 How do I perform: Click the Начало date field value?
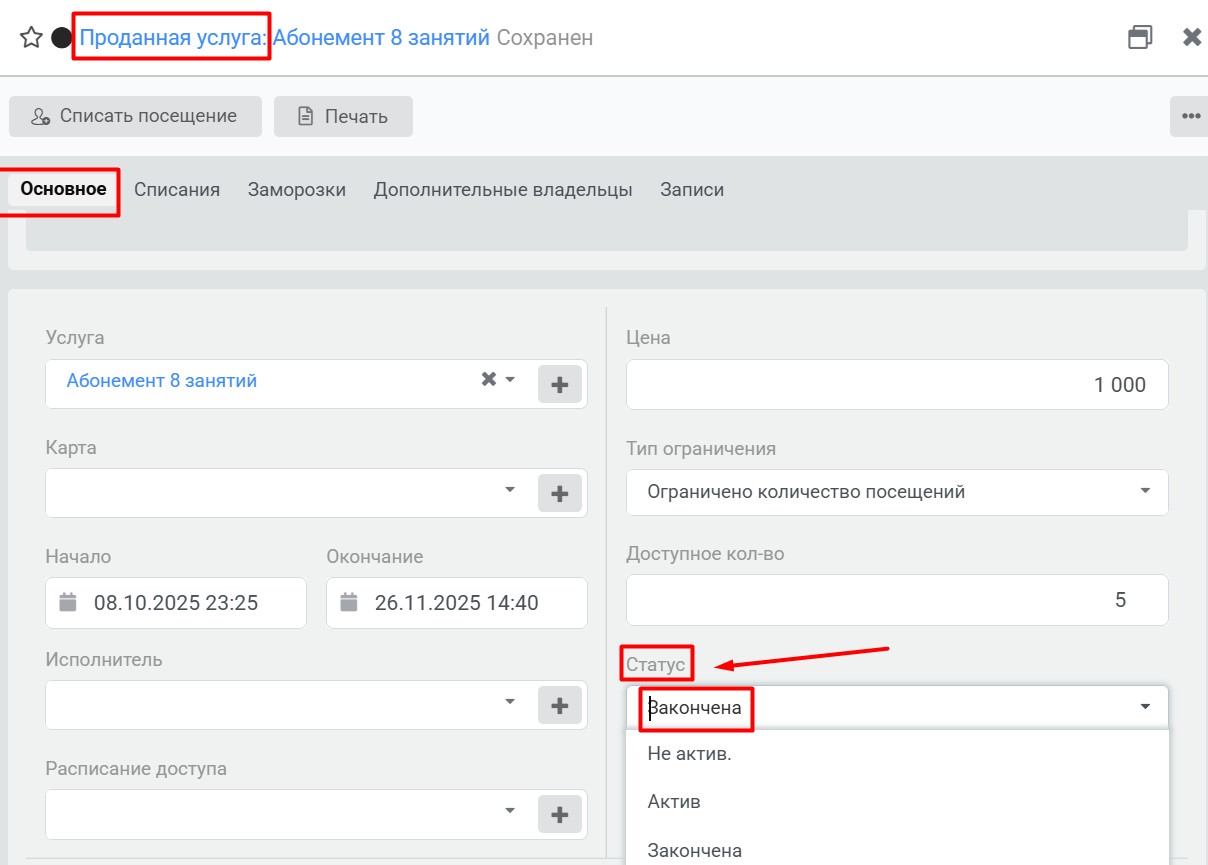[x=176, y=603]
